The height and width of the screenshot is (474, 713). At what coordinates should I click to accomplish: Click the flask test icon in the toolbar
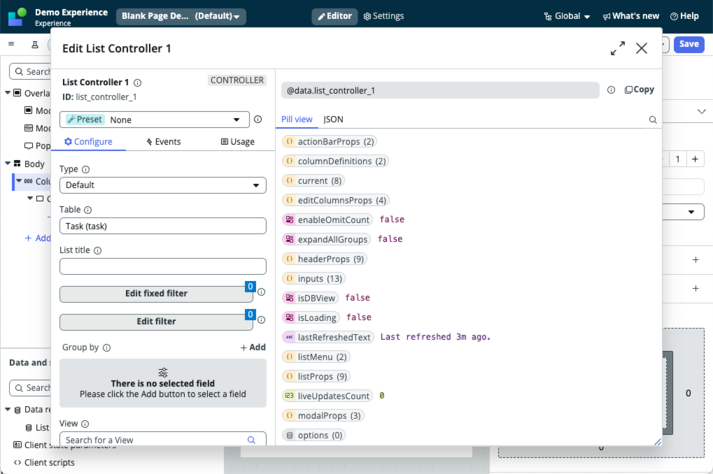(35, 45)
